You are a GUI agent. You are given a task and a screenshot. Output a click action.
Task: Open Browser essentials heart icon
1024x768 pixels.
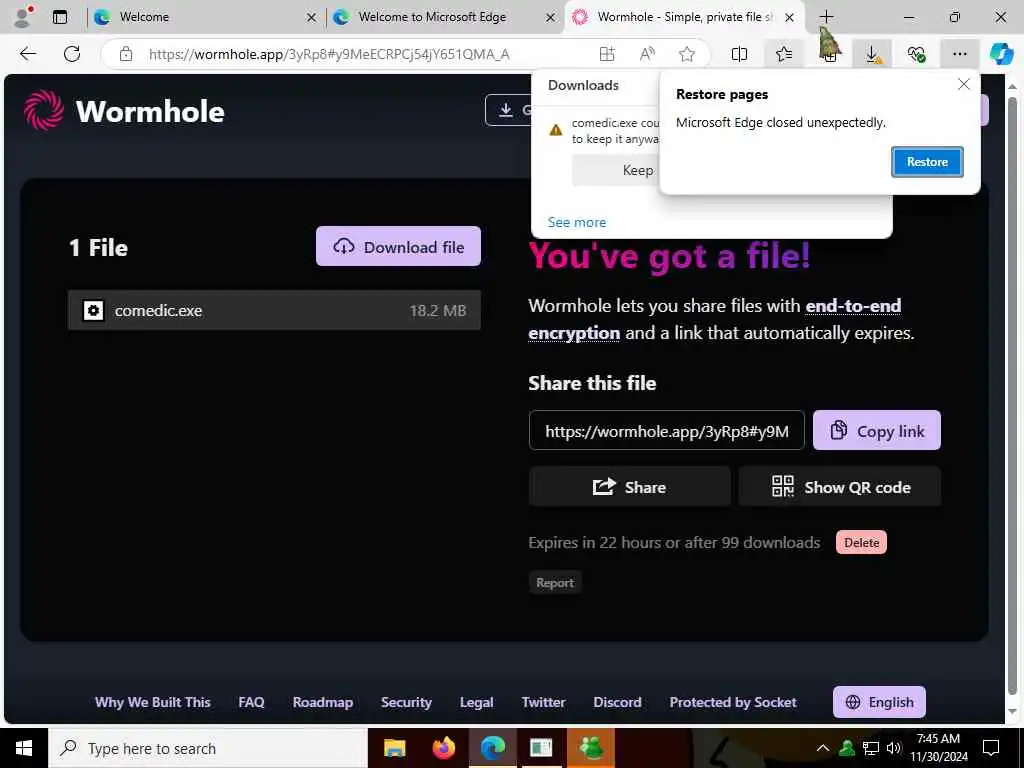coord(916,54)
